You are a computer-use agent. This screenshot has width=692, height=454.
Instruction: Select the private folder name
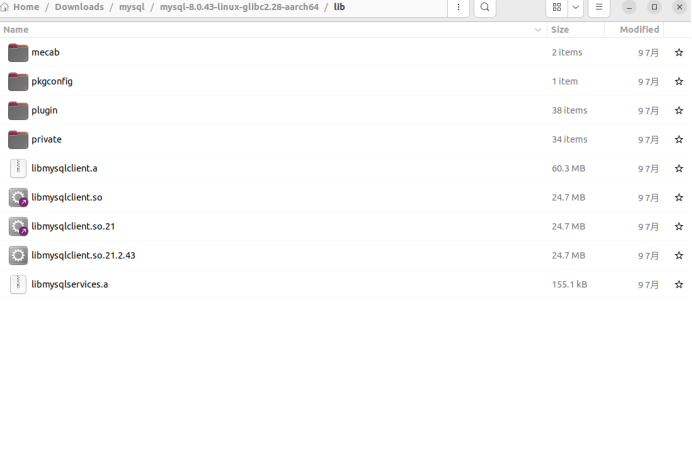pos(47,139)
